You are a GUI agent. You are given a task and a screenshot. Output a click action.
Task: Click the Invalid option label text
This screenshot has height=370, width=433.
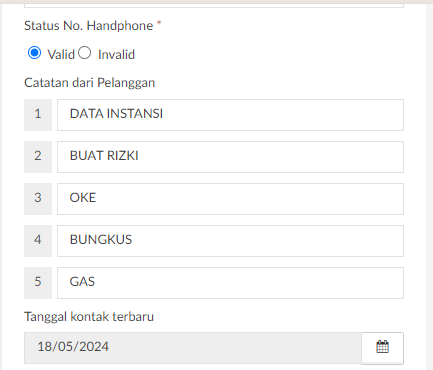[x=116, y=54]
